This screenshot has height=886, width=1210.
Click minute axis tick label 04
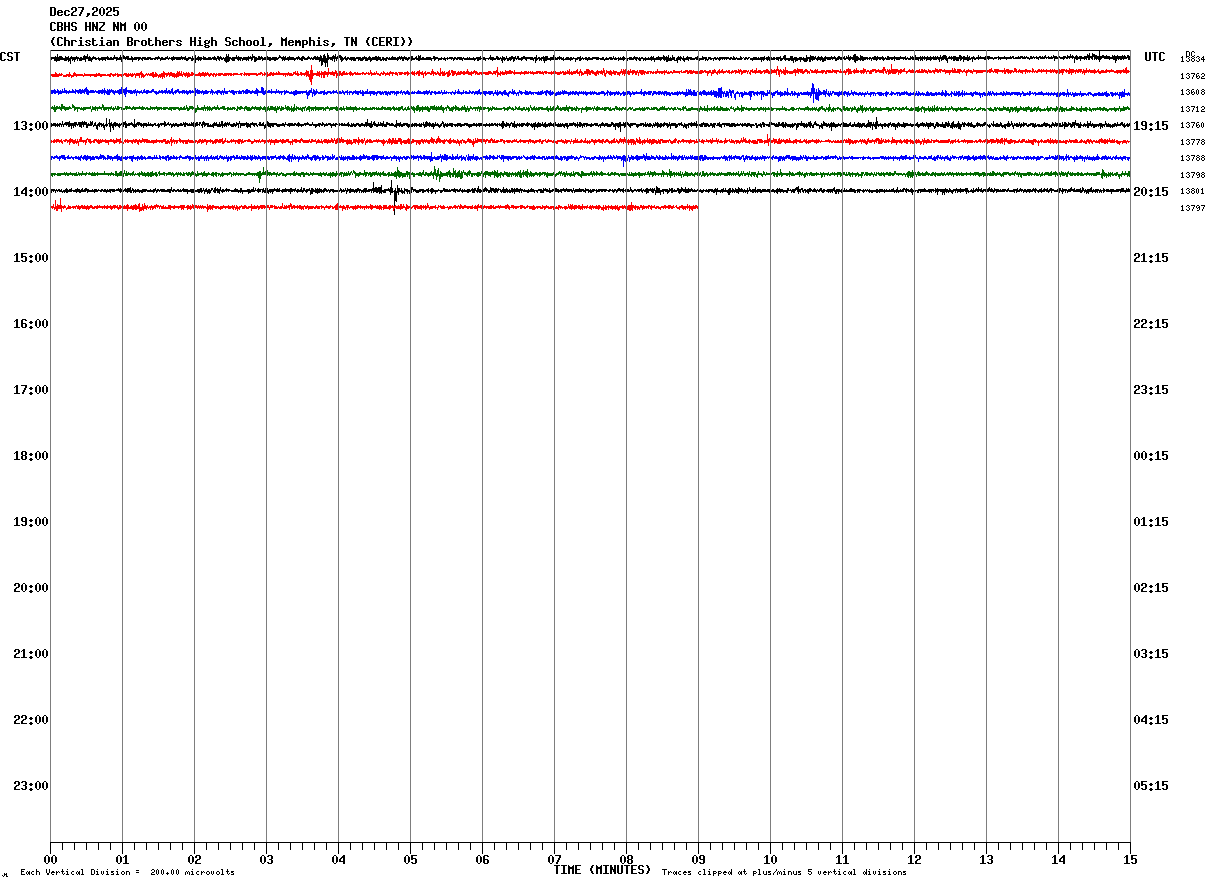point(338,859)
